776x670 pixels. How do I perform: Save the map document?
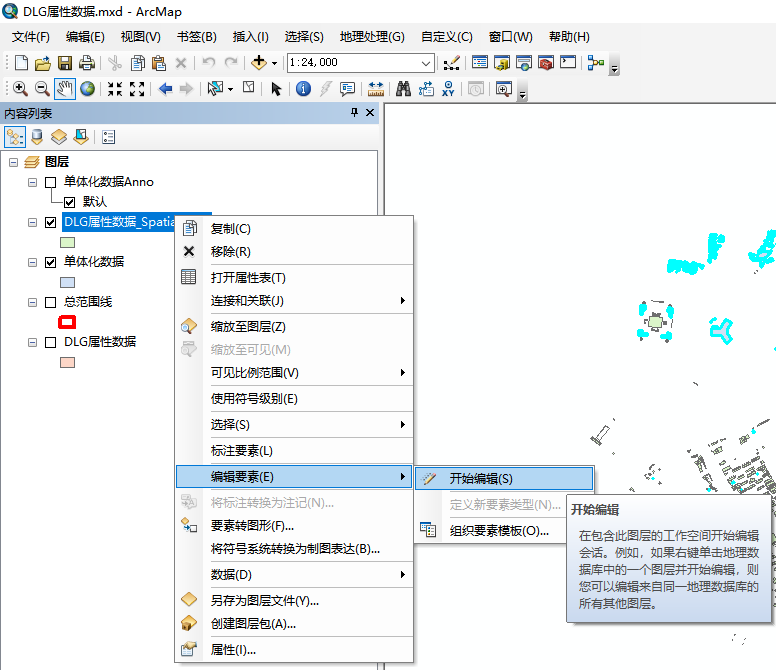[65, 63]
